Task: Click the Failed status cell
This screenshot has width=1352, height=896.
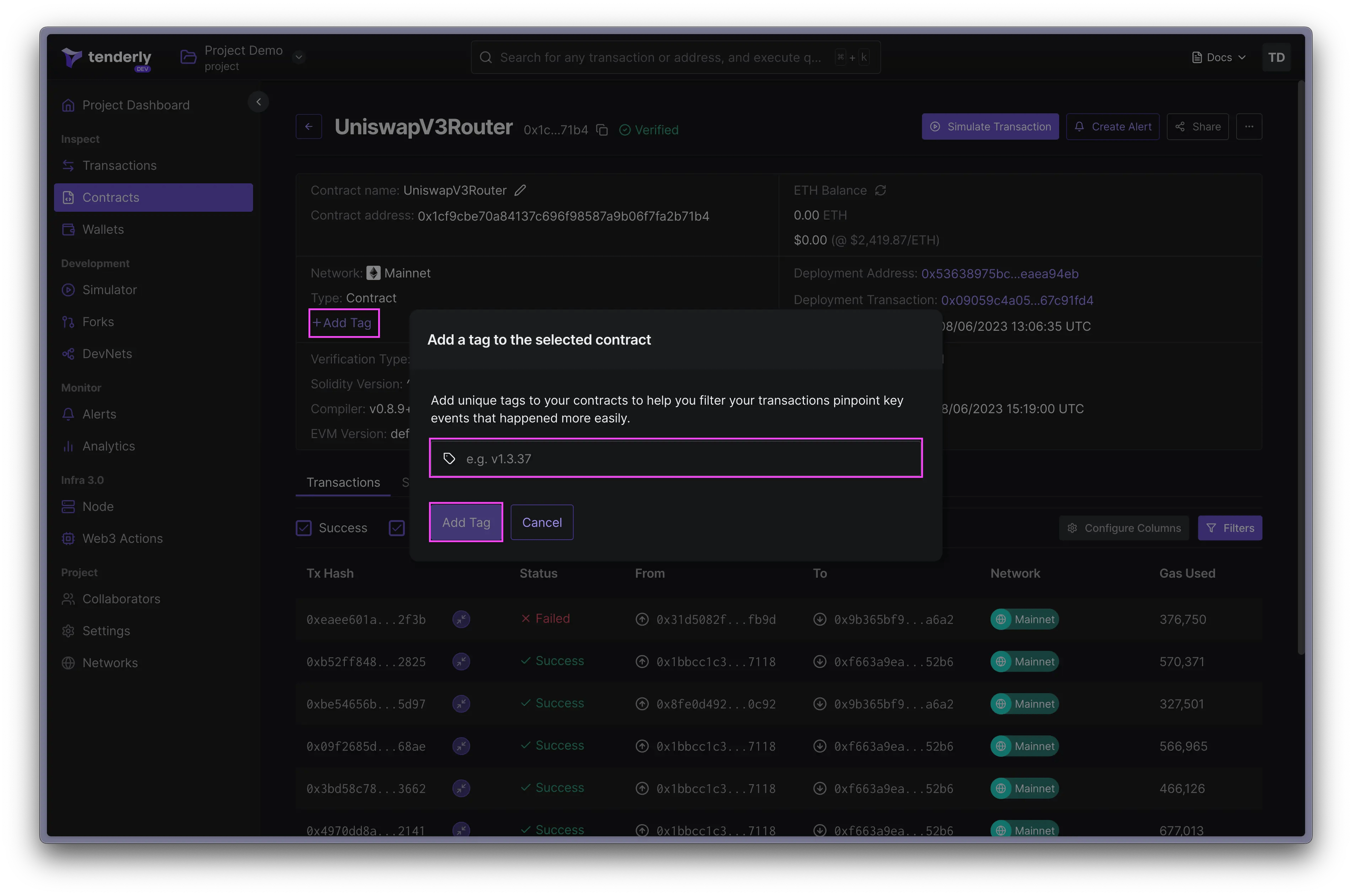Action: (x=545, y=619)
